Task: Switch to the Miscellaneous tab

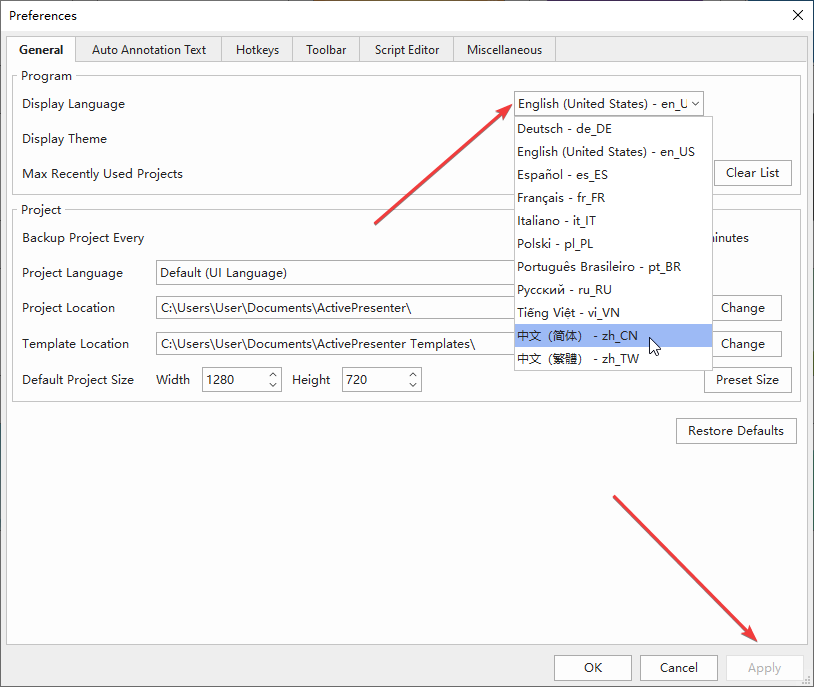Action: (x=504, y=50)
